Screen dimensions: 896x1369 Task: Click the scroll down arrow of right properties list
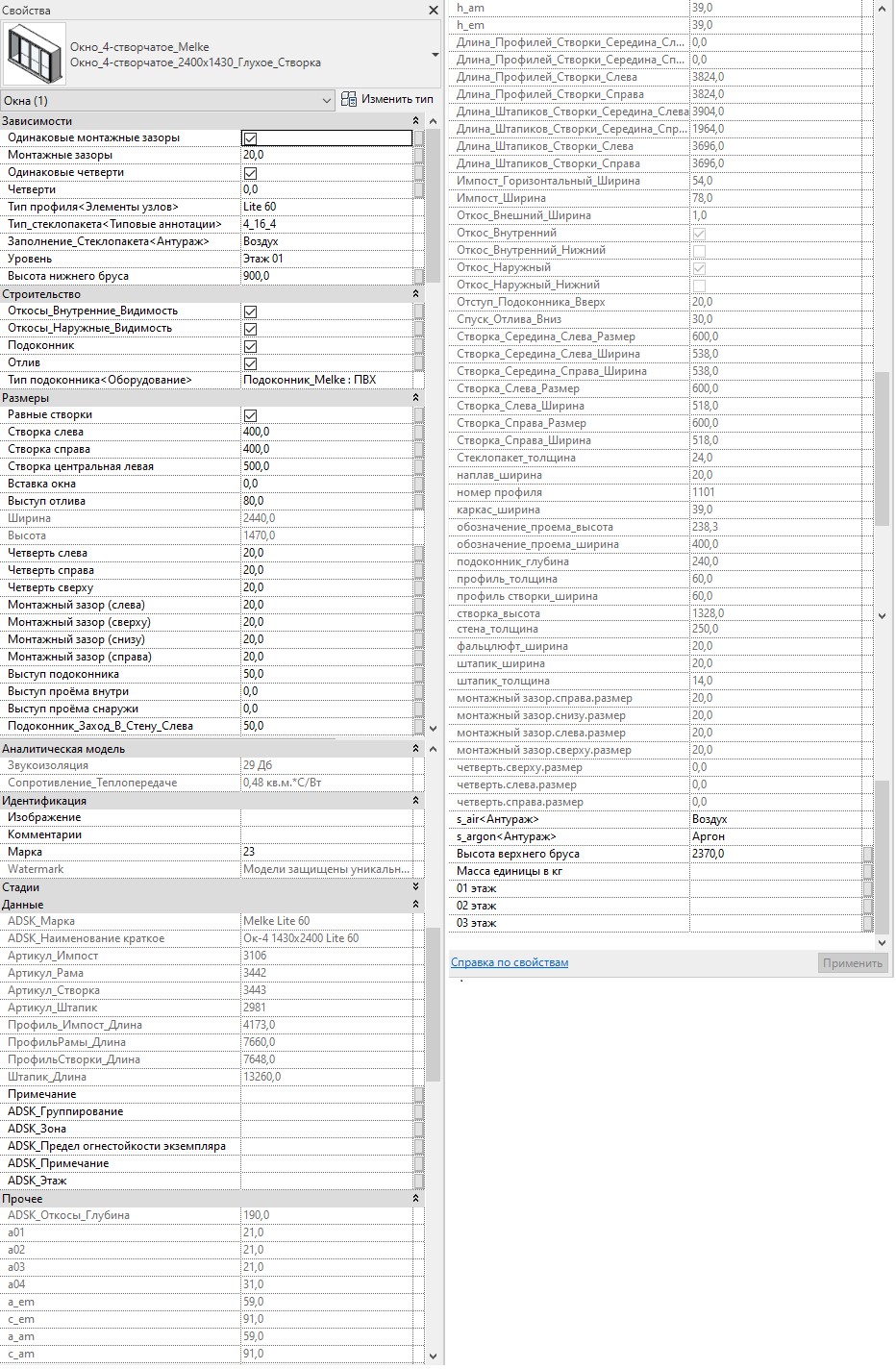[x=883, y=615]
